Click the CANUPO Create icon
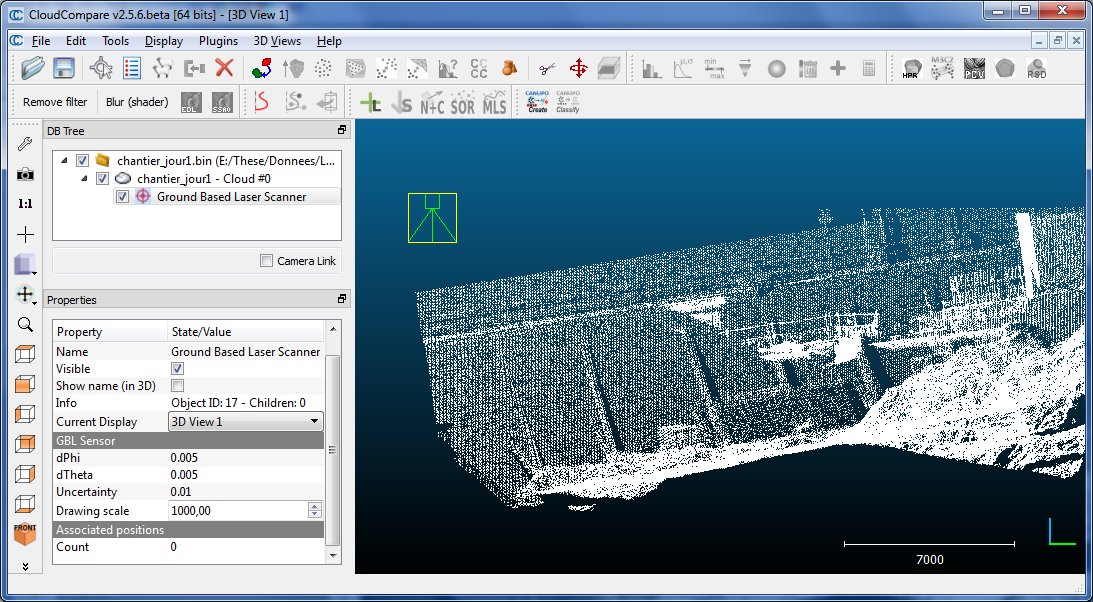Image resolution: width=1093 pixels, height=602 pixels. 537,102
